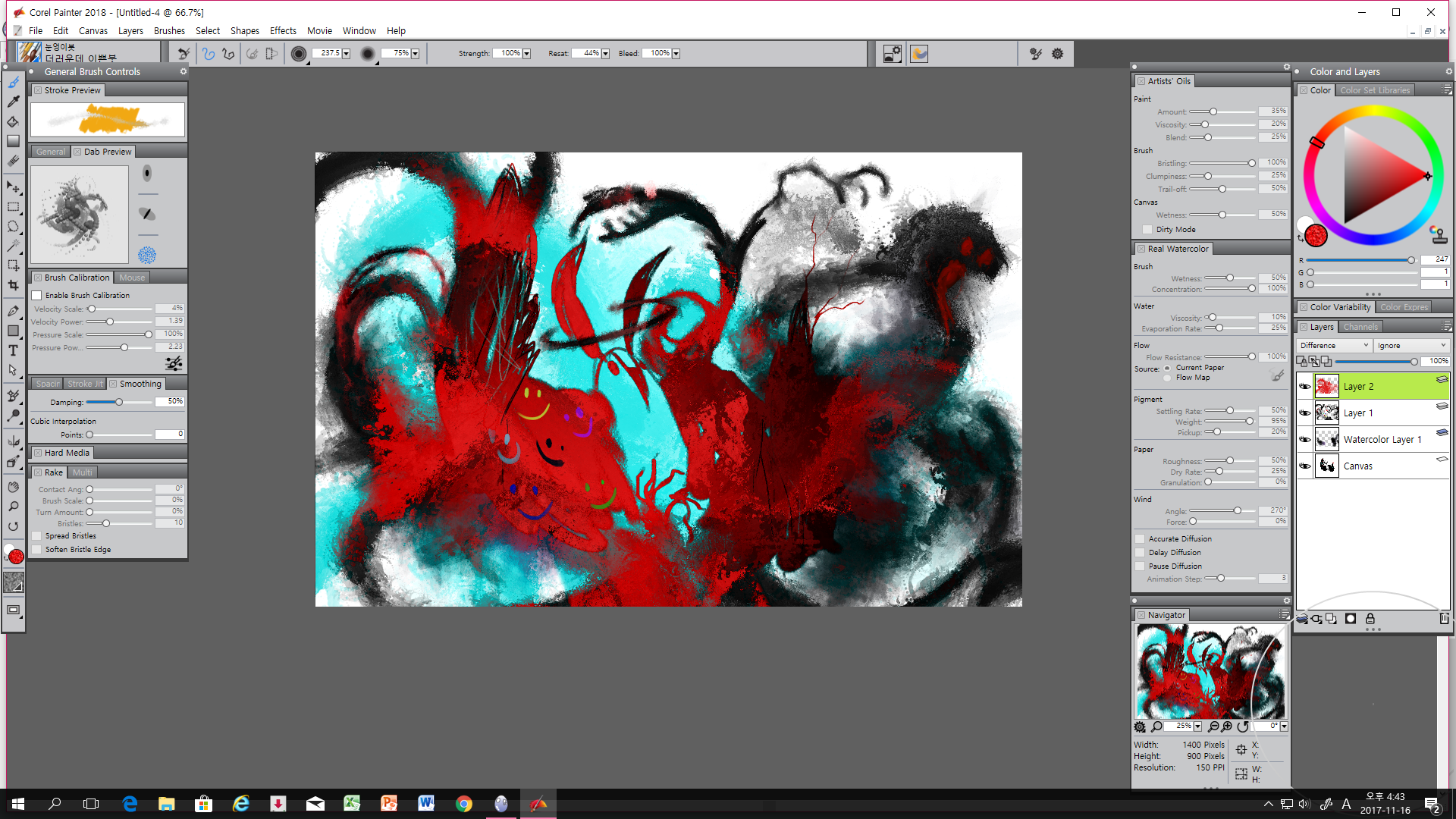Image resolution: width=1456 pixels, height=819 pixels.
Task: Click the delete layer trash icon
Action: click(x=1444, y=619)
